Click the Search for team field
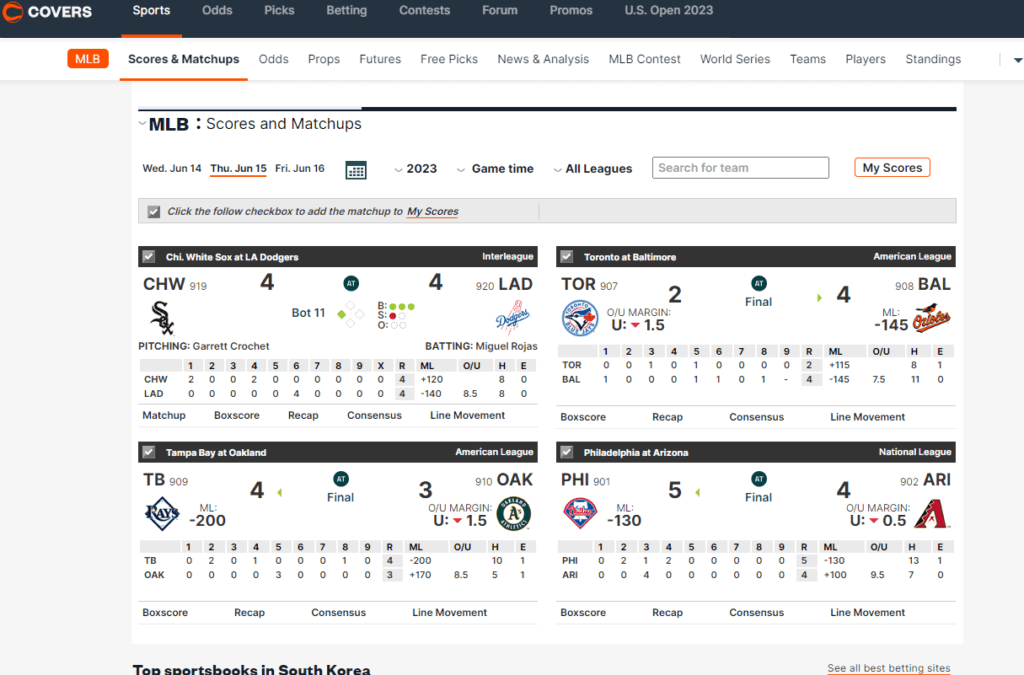Screen dimensions: 1024x675 click(741, 168)
